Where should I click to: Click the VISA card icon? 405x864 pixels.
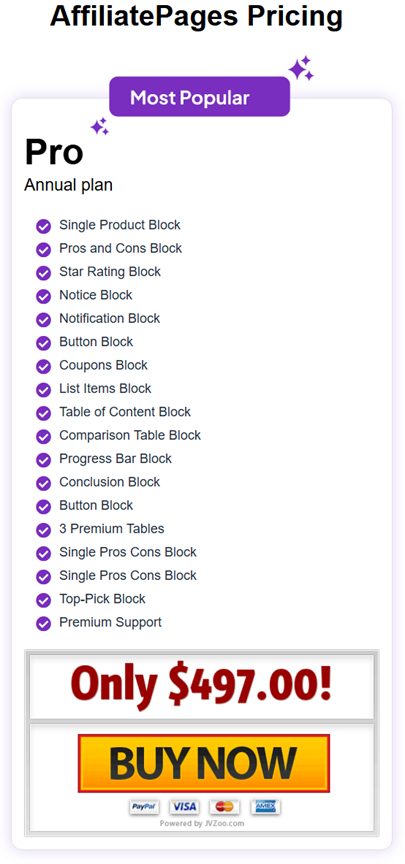[184, 807]
